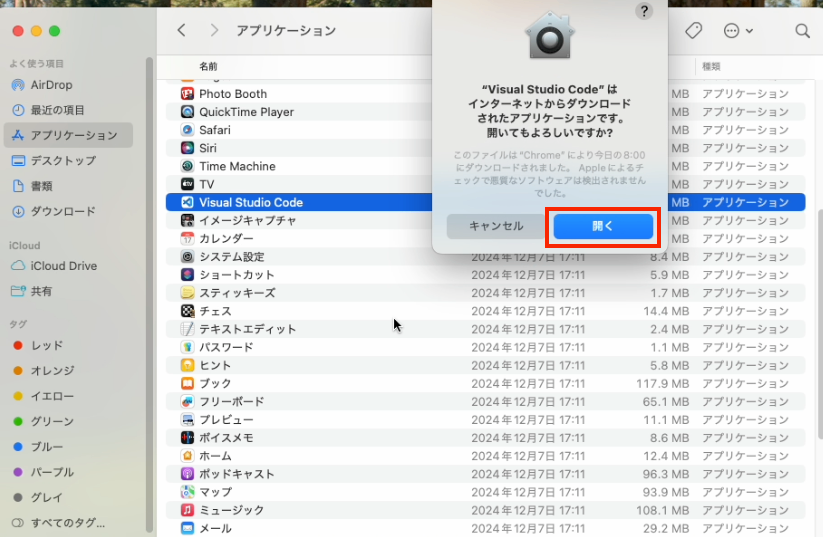
Task: Select the ミュージック row name
Action: [231, 510]
